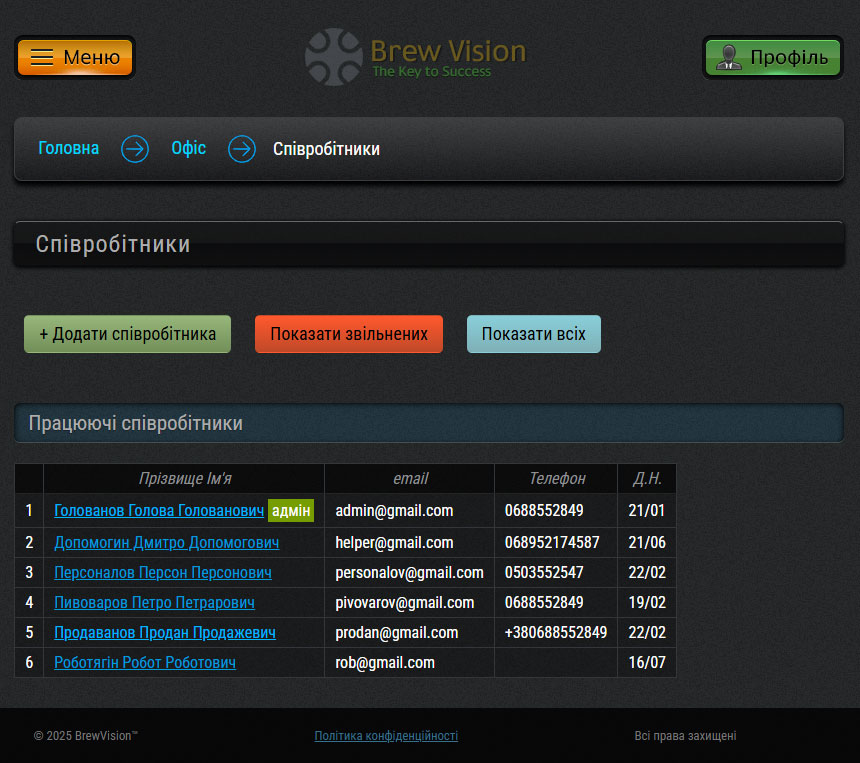Open employee Пивоваров Петро Петрарович
The image size is (860, 763).
(x=154, y=603)
